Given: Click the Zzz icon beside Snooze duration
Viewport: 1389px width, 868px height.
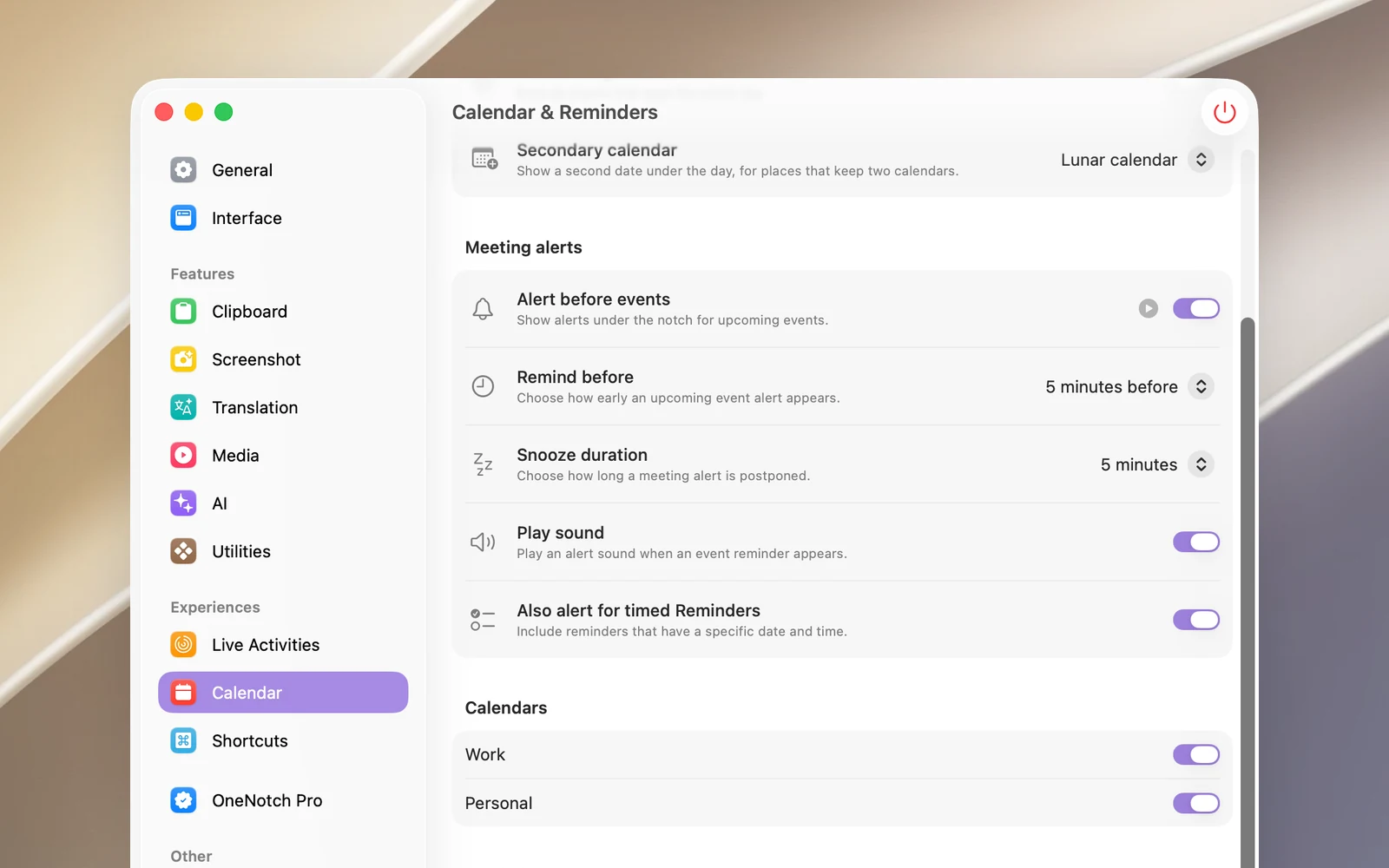Looking at the screenshot, I should (483, 464).
